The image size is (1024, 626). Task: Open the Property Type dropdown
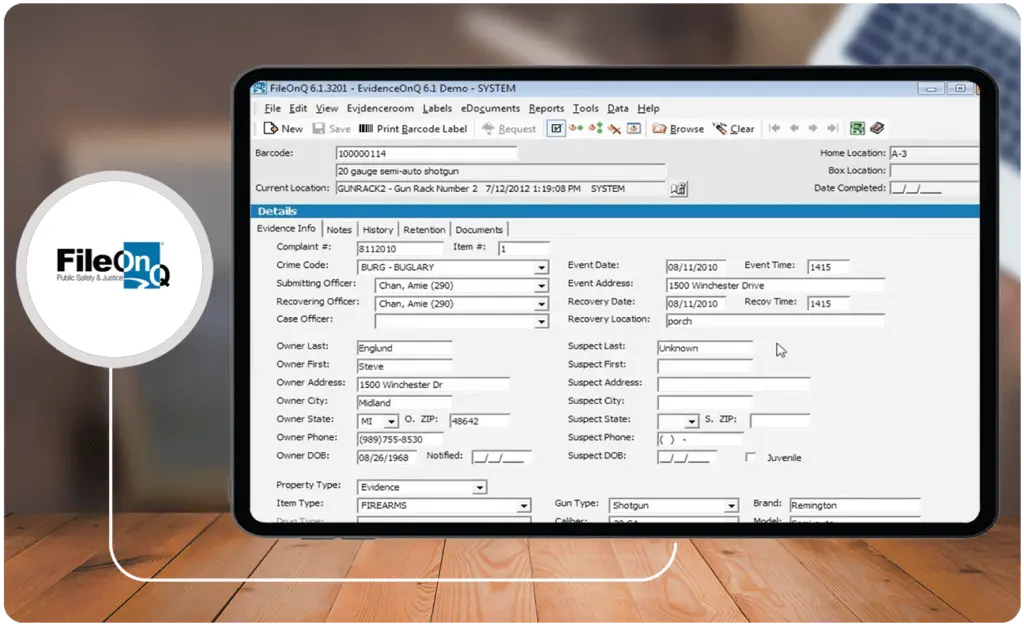(x=480, y=488)
